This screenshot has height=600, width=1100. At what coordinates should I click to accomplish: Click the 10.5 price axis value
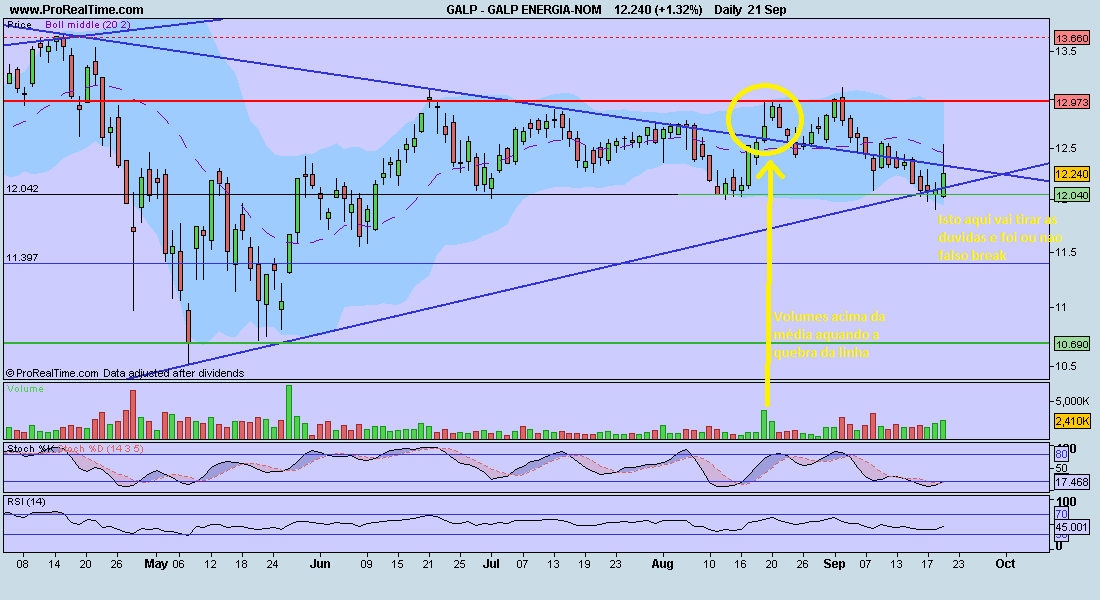click(x=1066, y=366)
